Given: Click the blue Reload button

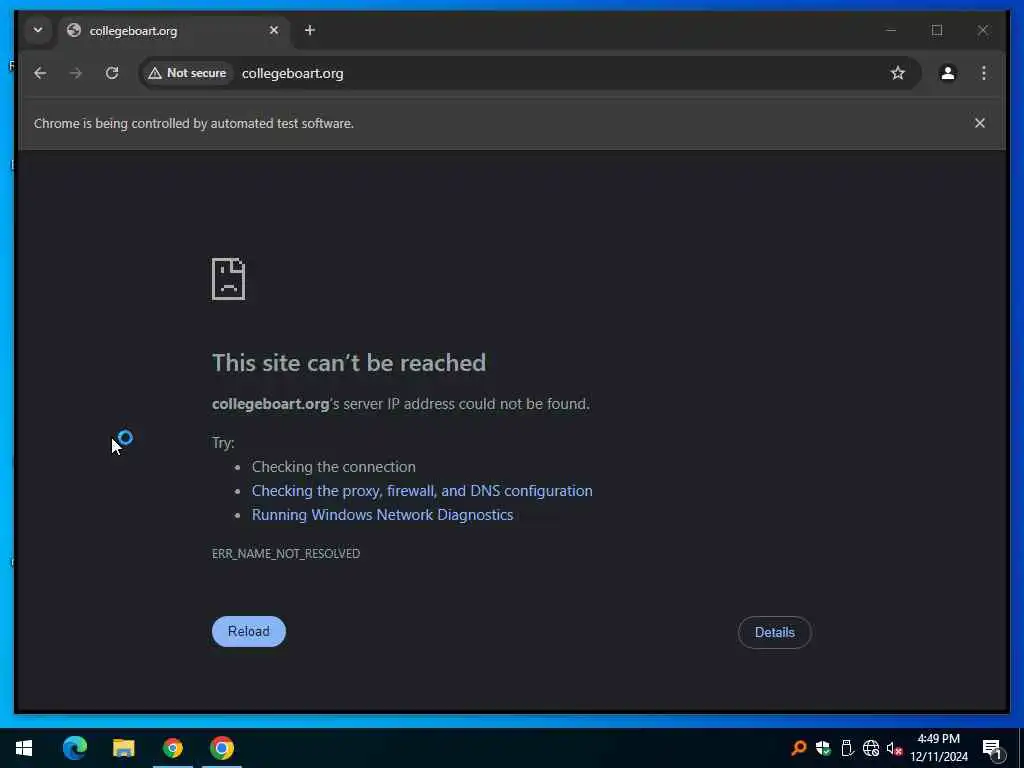Looking at the screenshot, I should click(x=249, y=632).
